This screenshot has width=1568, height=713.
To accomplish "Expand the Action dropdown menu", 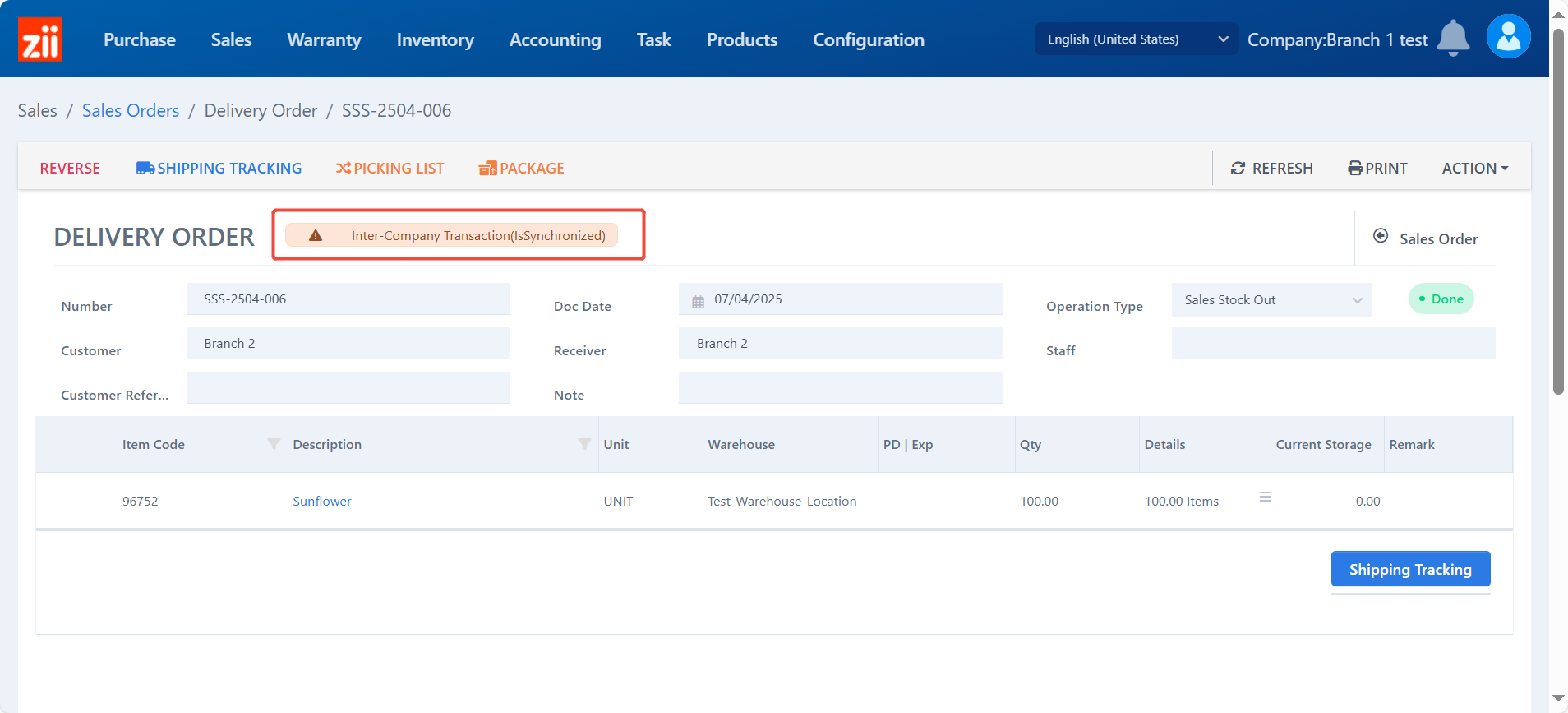I will (1474, 169).
